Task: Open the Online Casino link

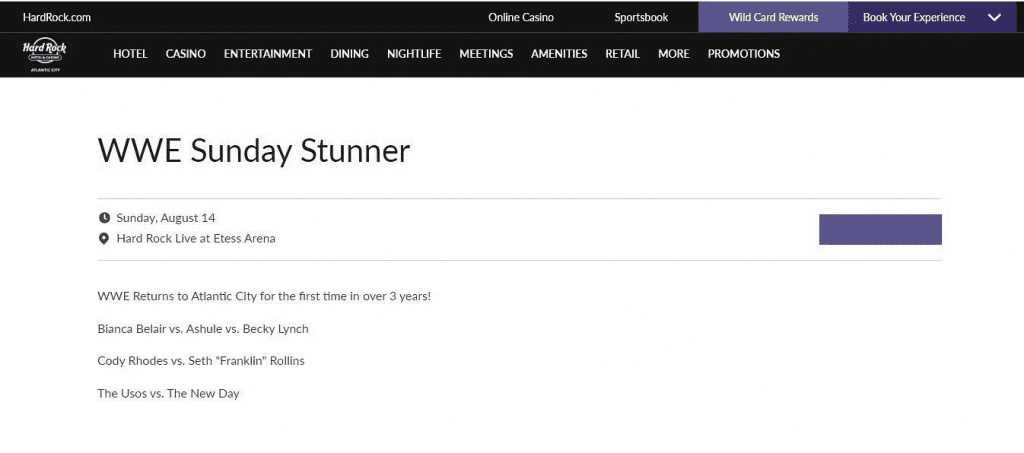Action: coord(521,17)
